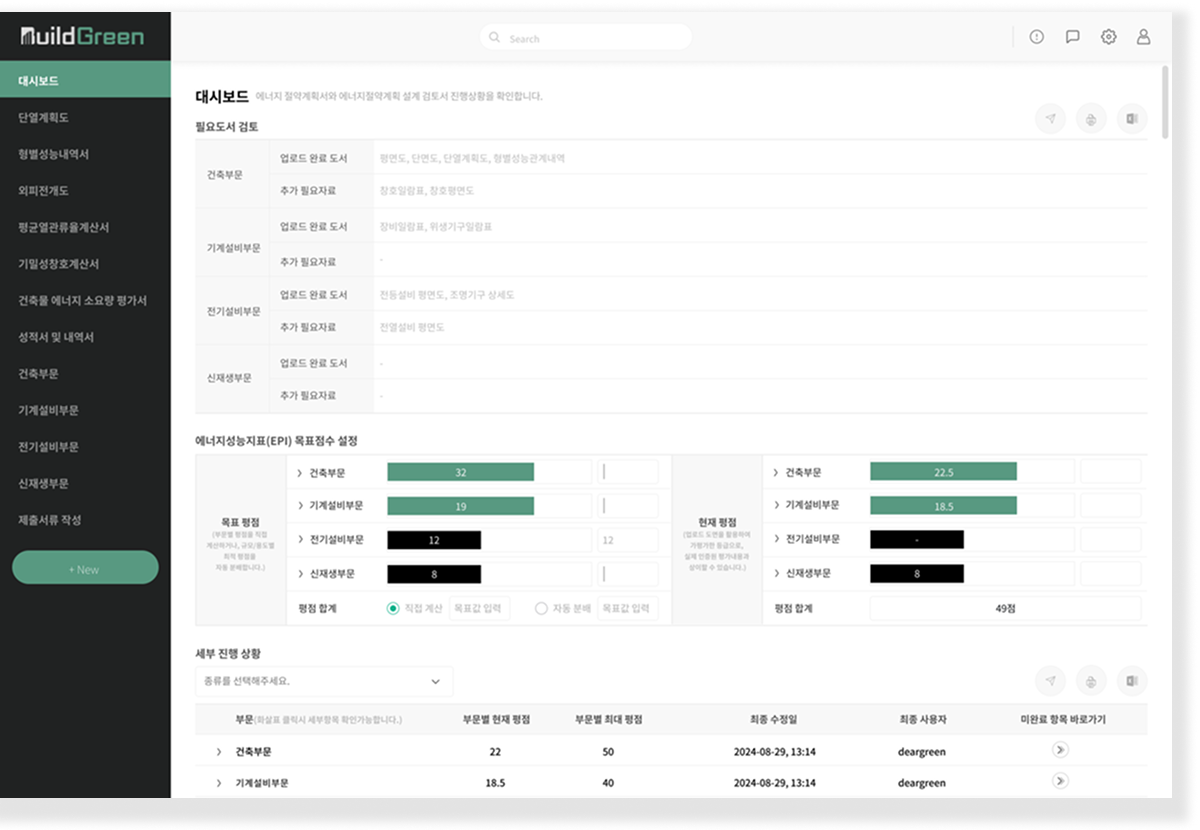The image size is (1200, 830).
Task: Click the send icon above 필요도서 검토
Action: point(1050,118)
